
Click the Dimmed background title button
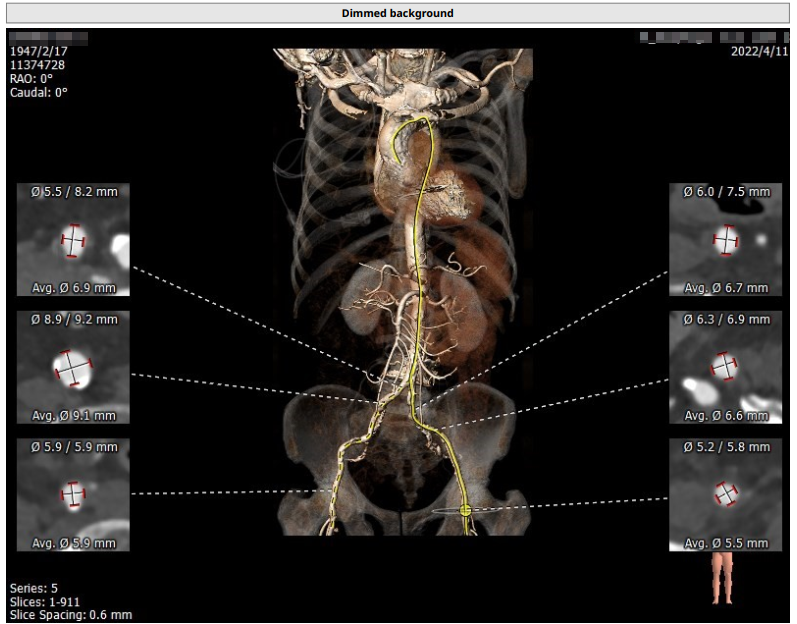[398, 13]
